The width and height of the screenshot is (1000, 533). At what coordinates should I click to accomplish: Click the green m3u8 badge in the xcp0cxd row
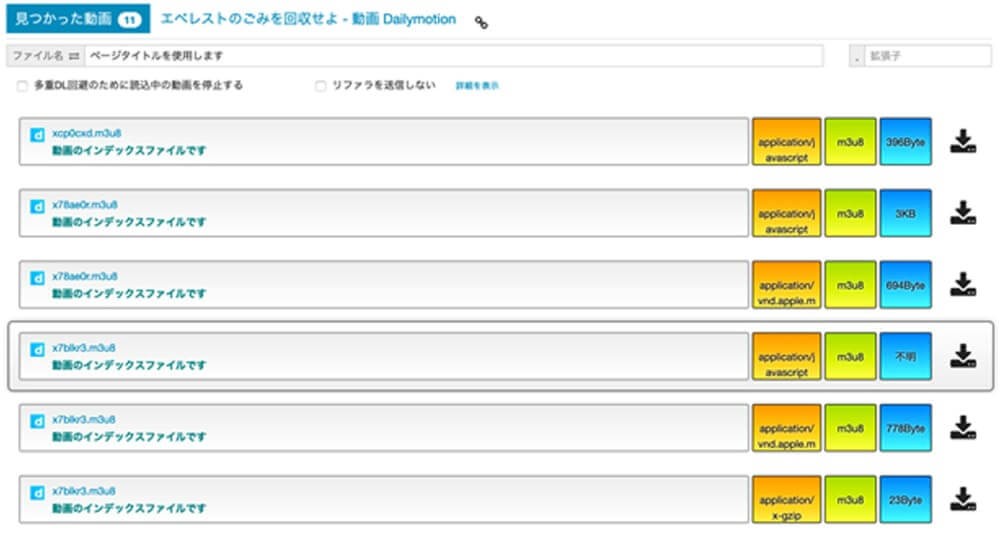(850, 142)
